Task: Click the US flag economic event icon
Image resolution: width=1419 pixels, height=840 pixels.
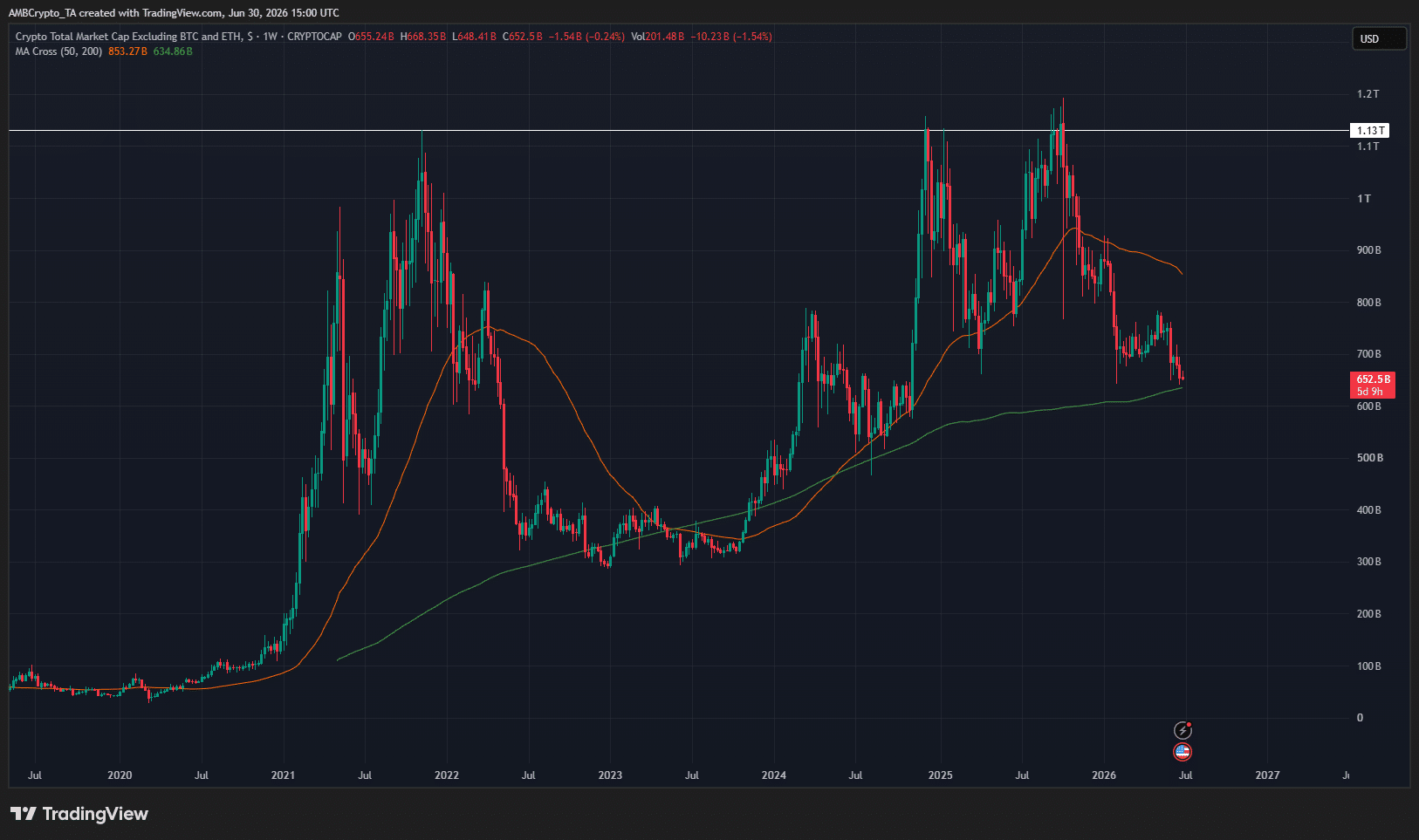Action: (1182, 752)
